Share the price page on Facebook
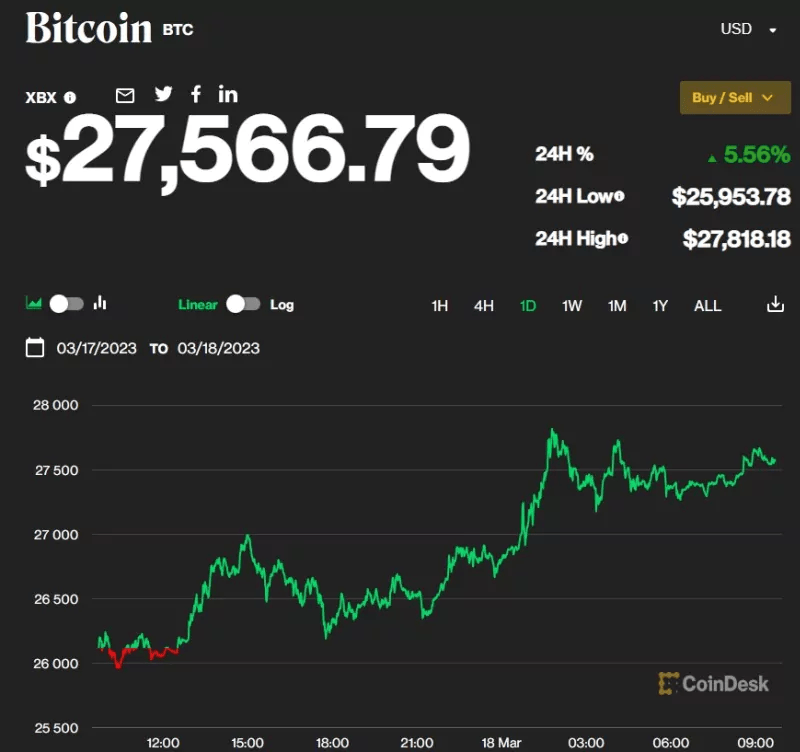Viewport: 800px width, 752px height. 196,94
